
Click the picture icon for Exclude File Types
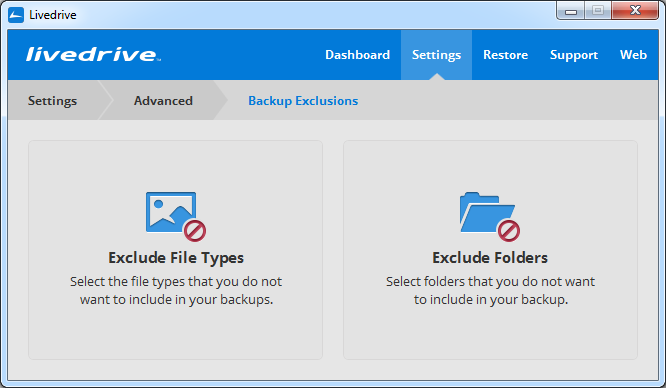[x=171, y=212]
